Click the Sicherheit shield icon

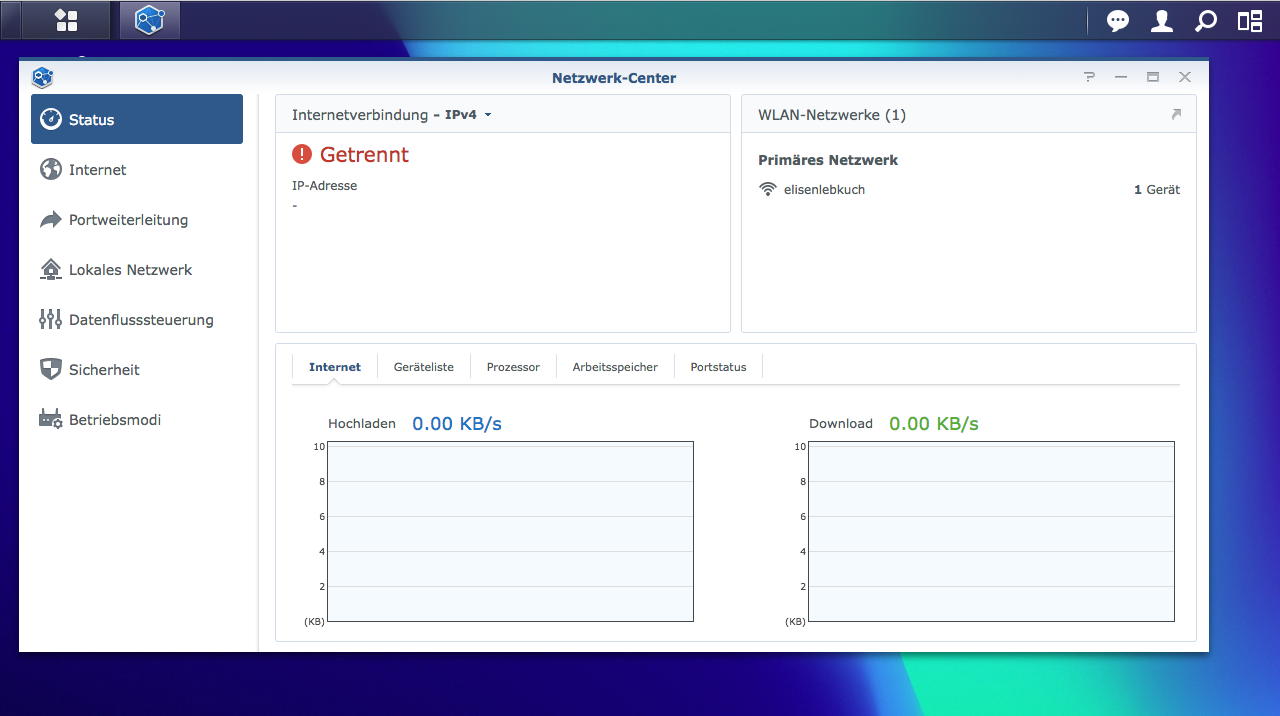(x=51, y=369)
